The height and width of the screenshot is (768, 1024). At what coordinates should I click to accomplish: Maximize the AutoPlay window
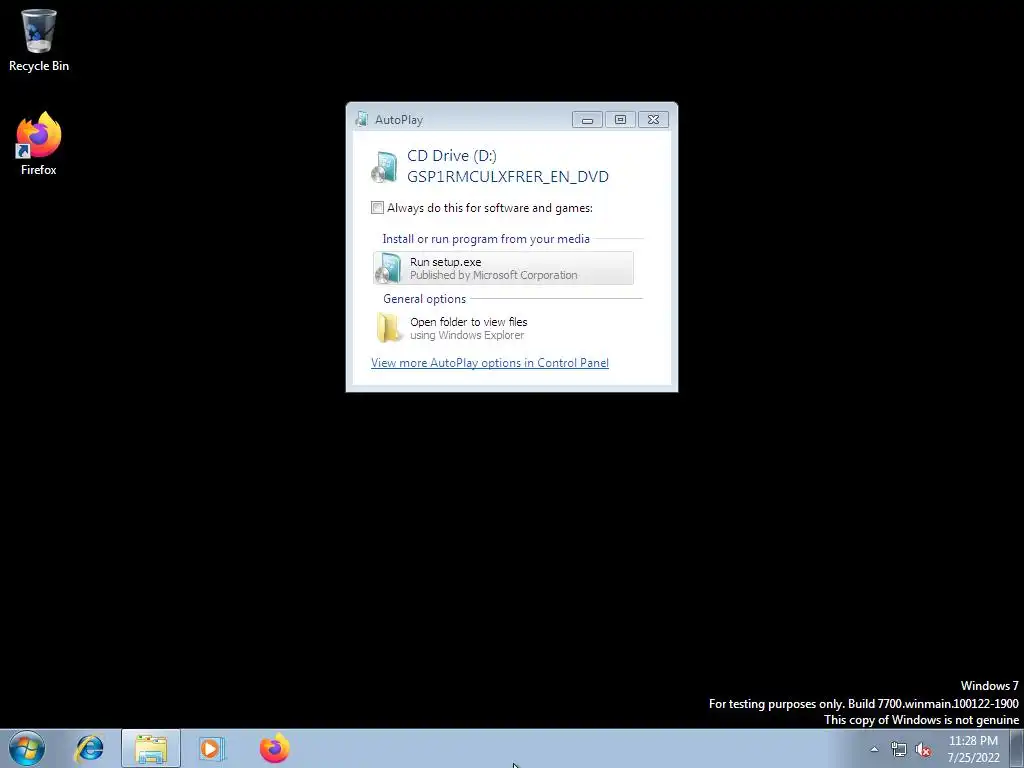coord(620,120)
